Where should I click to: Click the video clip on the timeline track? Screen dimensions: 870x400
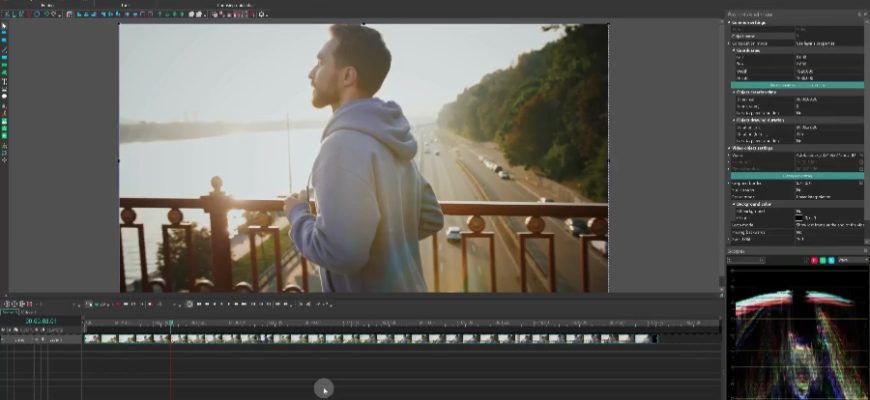click(x=370, y=339)
